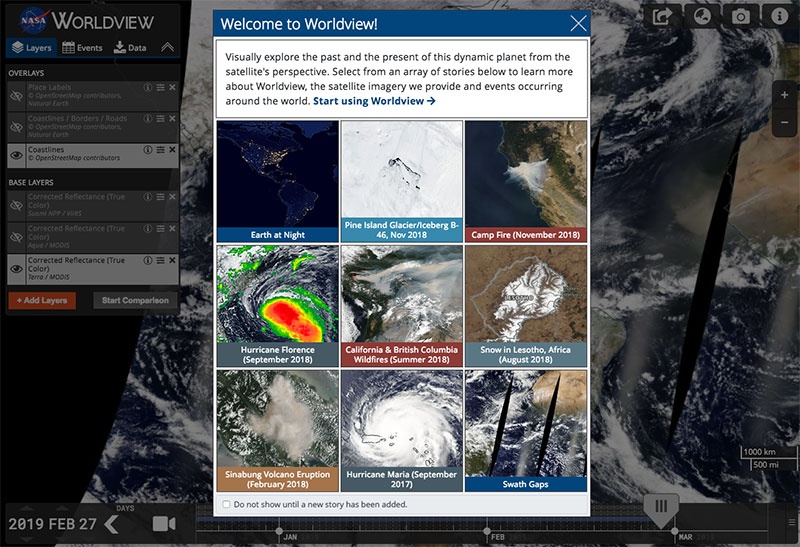800x547 pixels.
Task: Collapse the sidebar with double chevron
Action: pyautogui.click(x=167, y=47)
